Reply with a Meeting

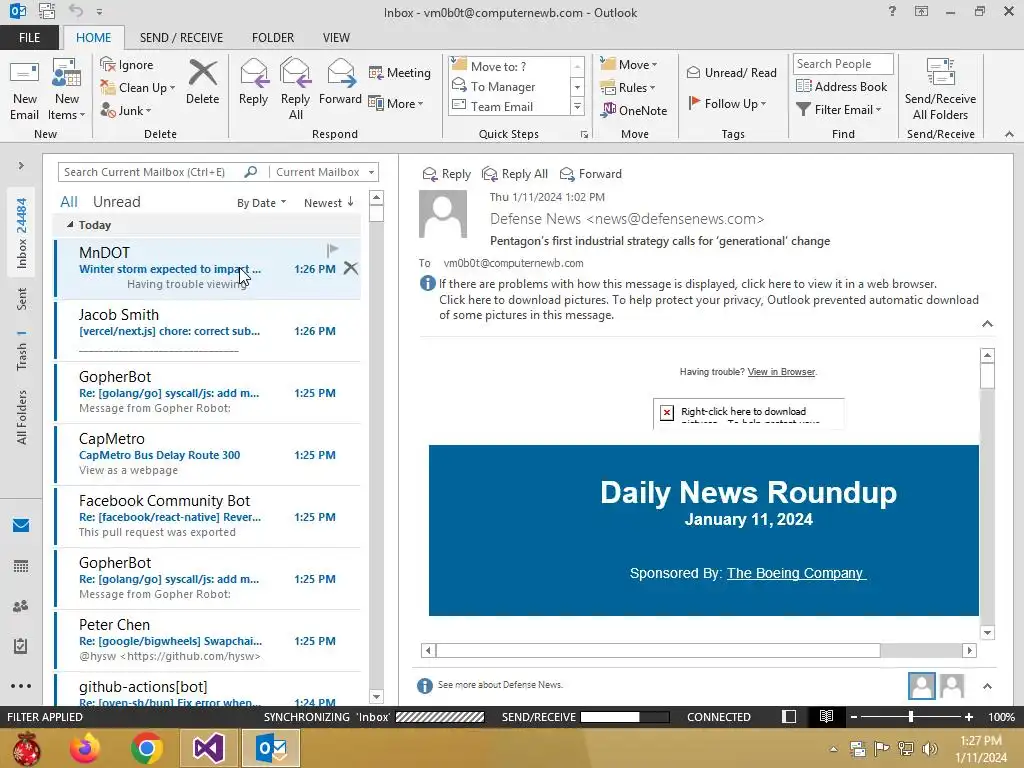(x=400, y=72)
